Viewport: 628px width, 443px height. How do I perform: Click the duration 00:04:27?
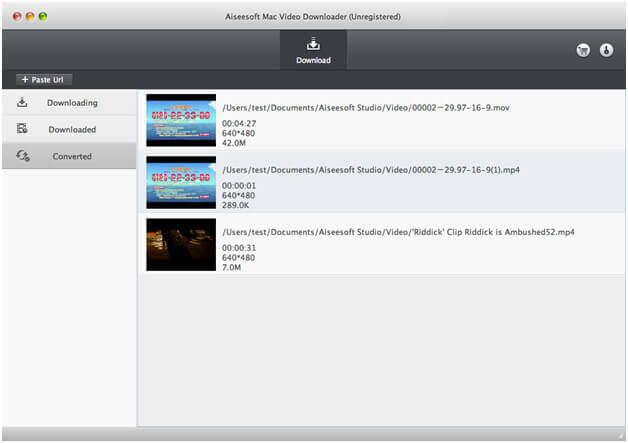coord(239,123)
